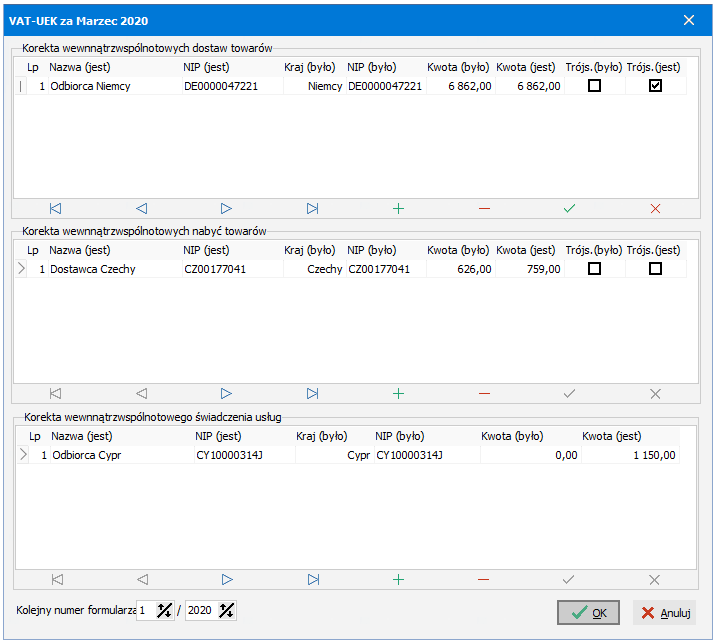This screenshot has width=717, height=644.
Task: Click Kwota (jest) column header in deliveries grid
Action: (526, 67)
